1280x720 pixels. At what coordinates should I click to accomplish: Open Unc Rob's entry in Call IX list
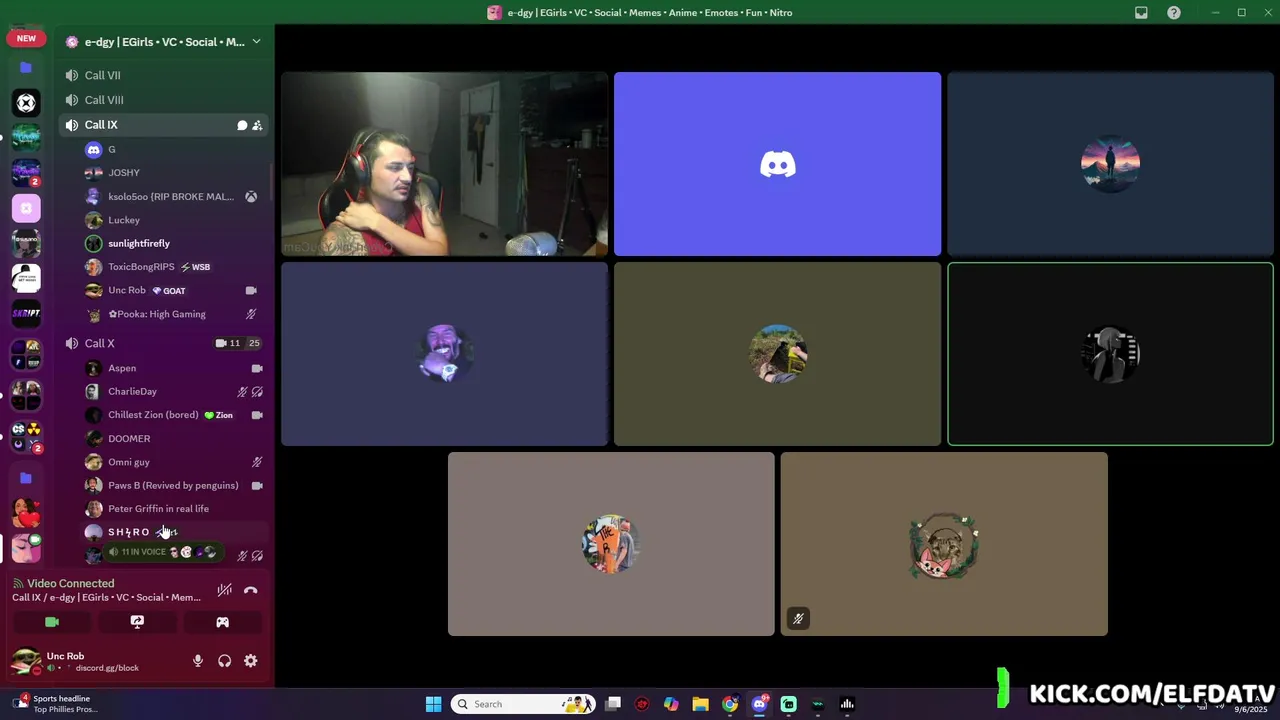tap(175, 290)
